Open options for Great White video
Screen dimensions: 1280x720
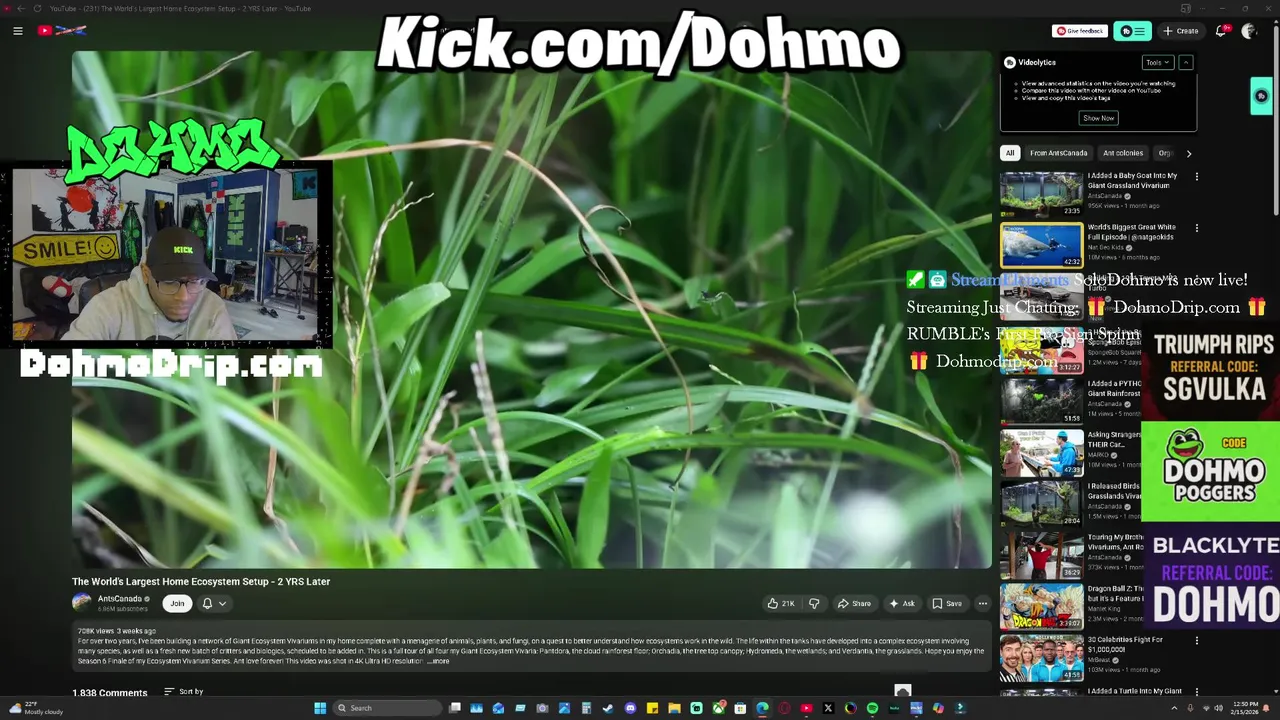1196,228
